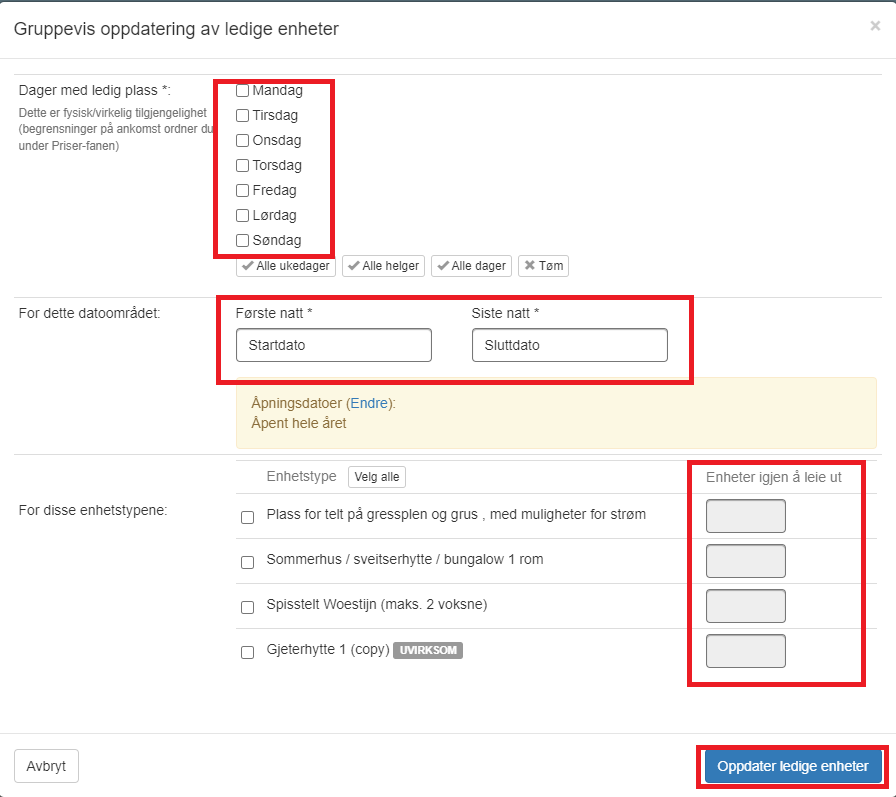
Task: Click the 'Alle dager' button
Action: pyautogui.click(x=471, y=266)
